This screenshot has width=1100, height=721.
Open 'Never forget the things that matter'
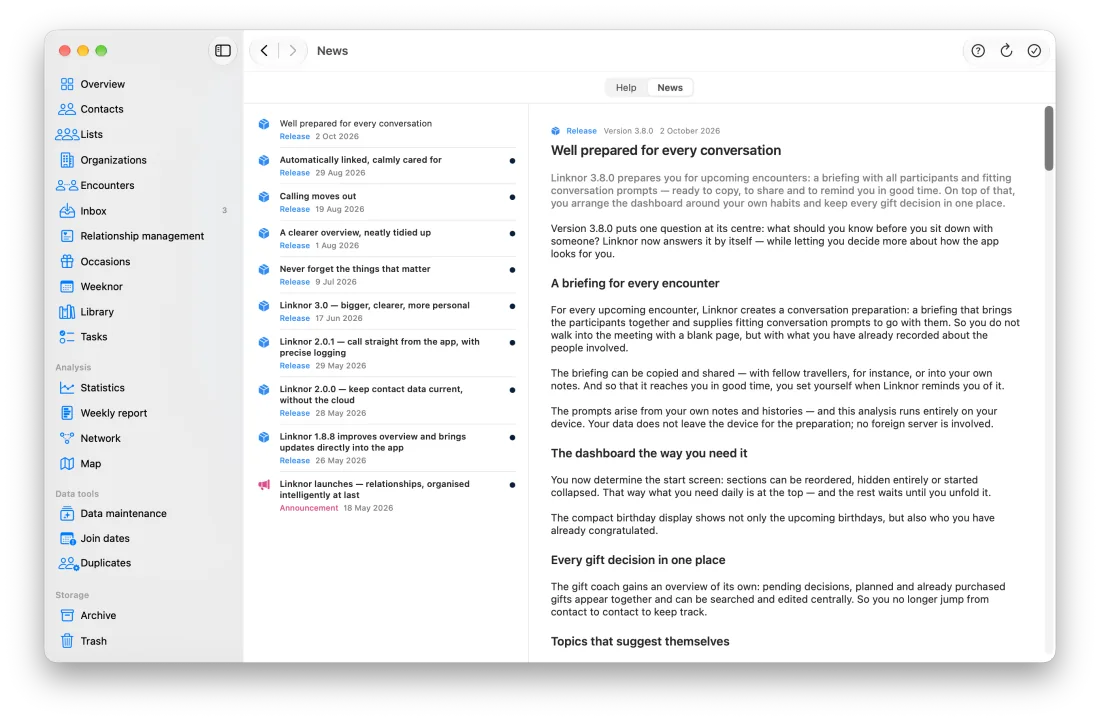tap(387, 276)
